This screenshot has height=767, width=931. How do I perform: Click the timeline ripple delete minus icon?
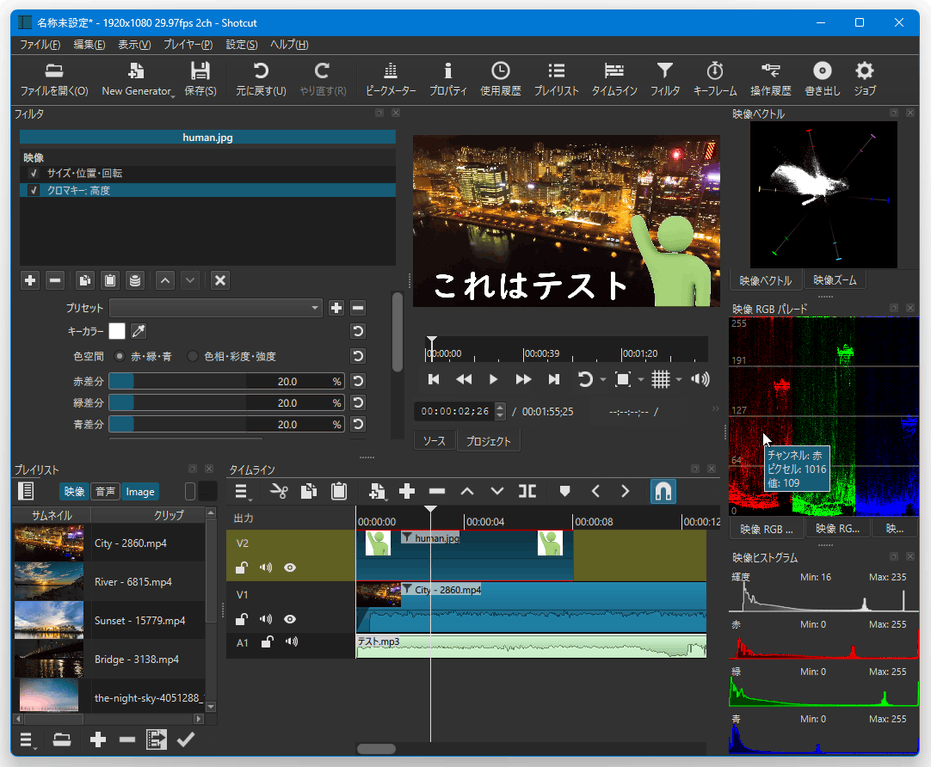[x=437, y=492]
